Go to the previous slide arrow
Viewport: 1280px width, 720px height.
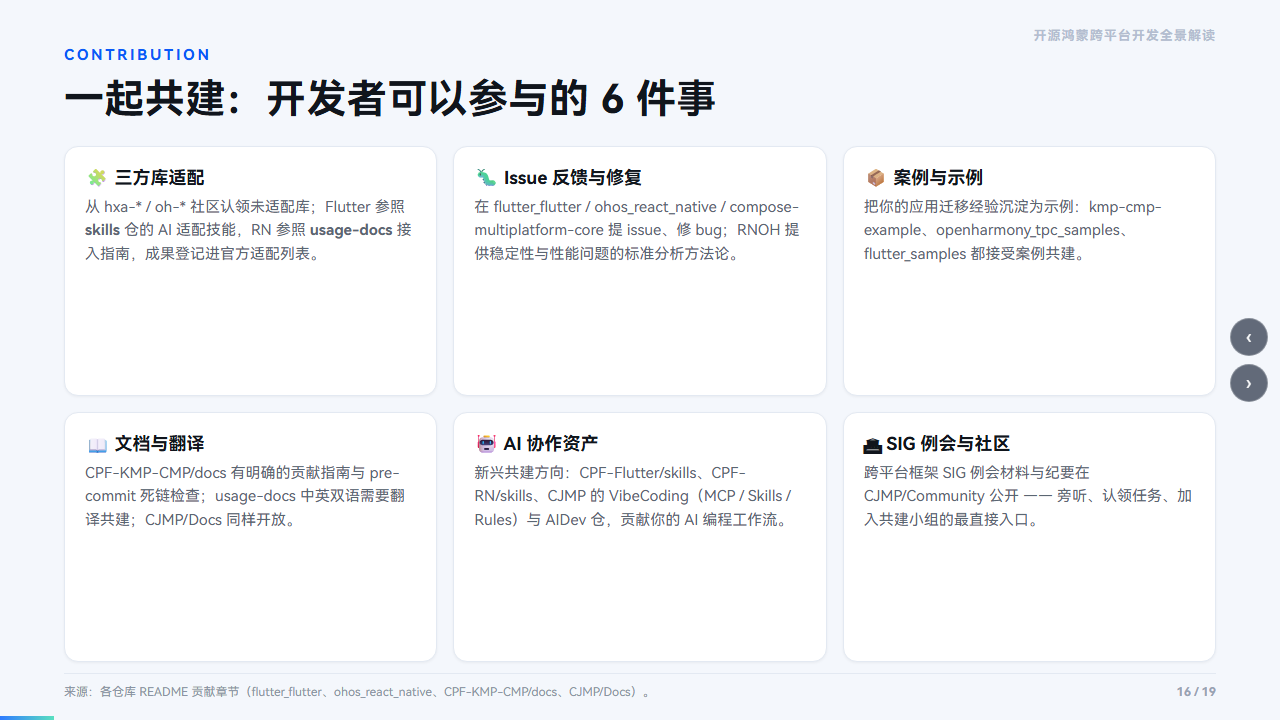pyautogui.click(x=1249, y=337)
